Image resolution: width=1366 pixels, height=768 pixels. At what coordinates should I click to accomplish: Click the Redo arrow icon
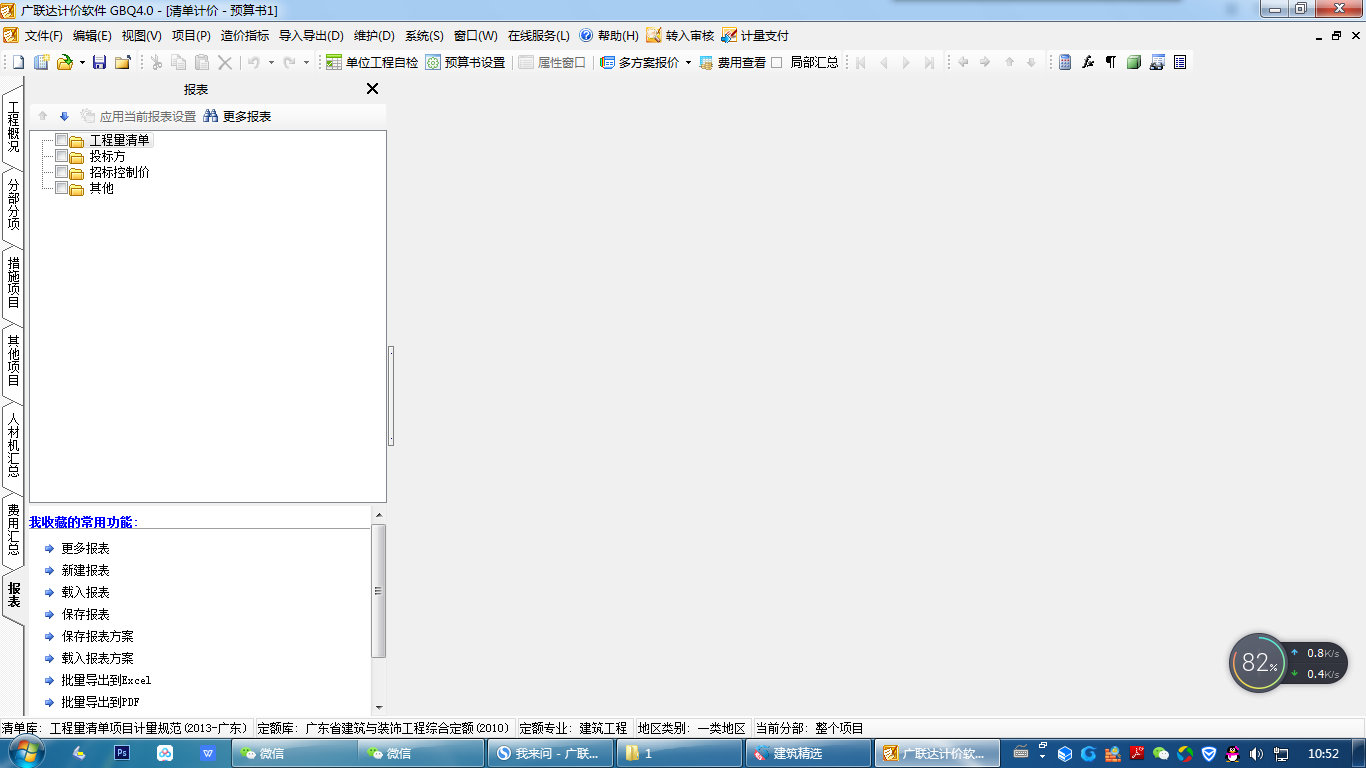289,62
